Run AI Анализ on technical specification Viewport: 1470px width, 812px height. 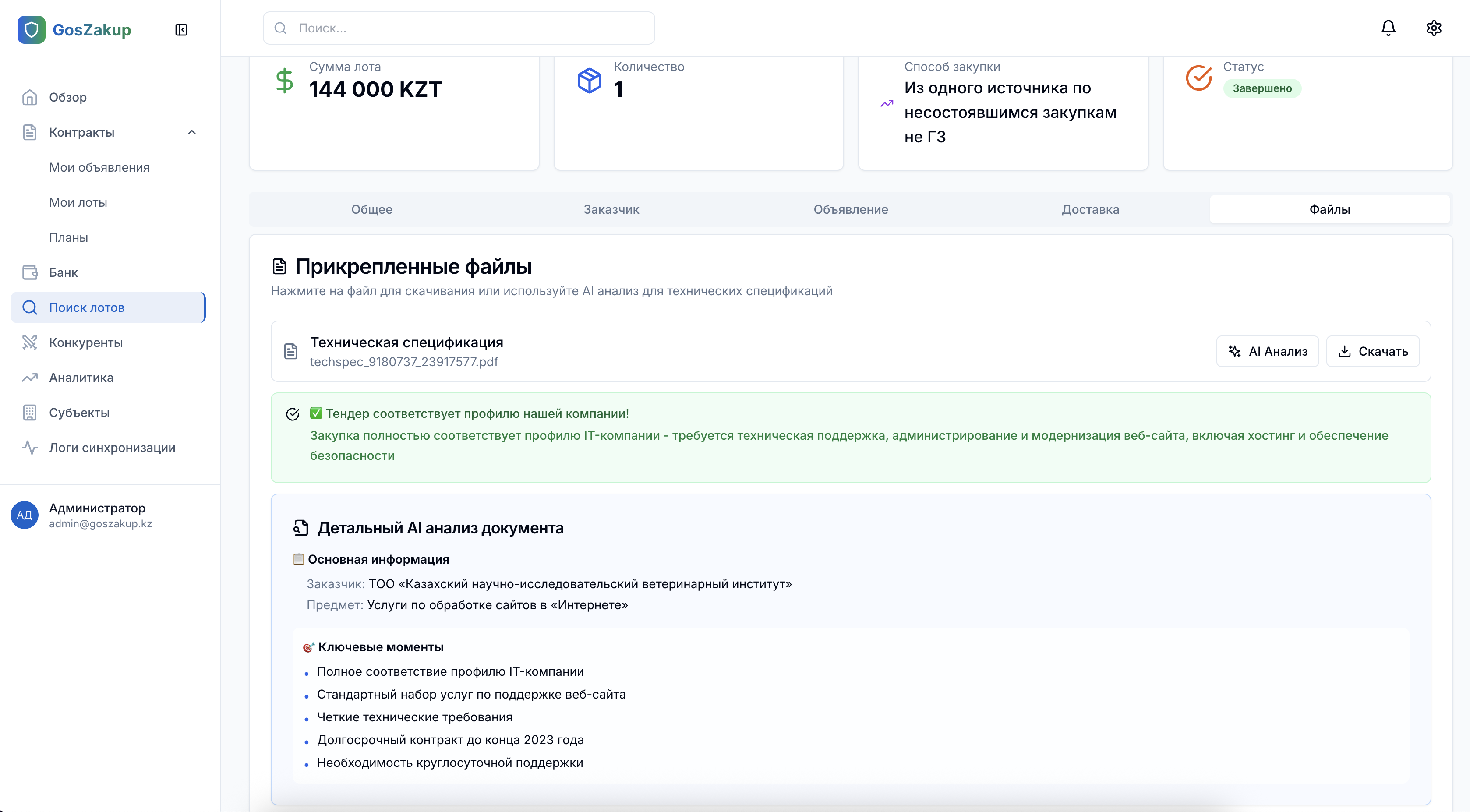[x=1268, y=352]
